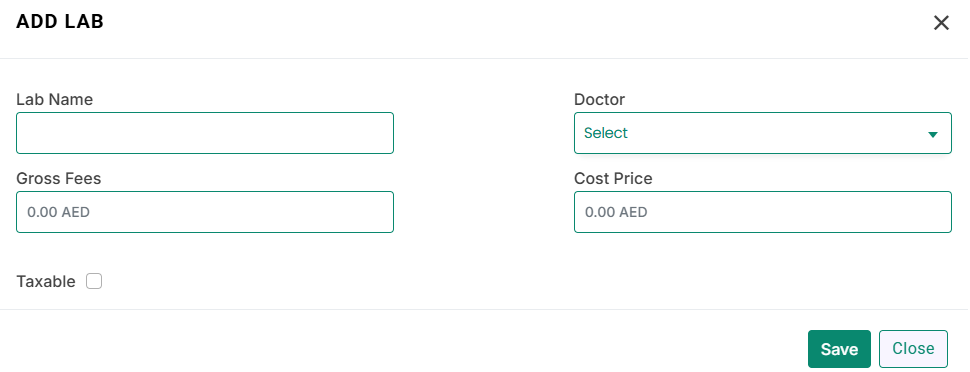Select the 'Select' placeholder in Doctor combo box
This screenshot has height=372, width=970.
[x=606, y=133]
